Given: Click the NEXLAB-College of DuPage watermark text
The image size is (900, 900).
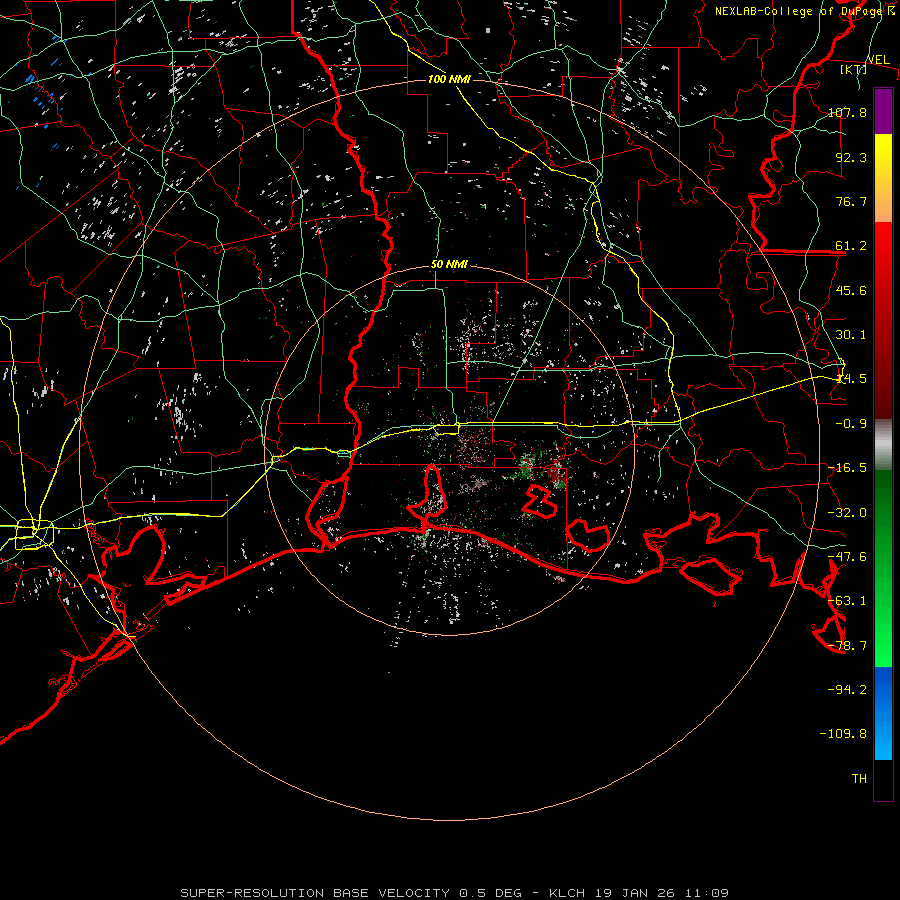Looking at the screenshot, I should click(804, 11).
